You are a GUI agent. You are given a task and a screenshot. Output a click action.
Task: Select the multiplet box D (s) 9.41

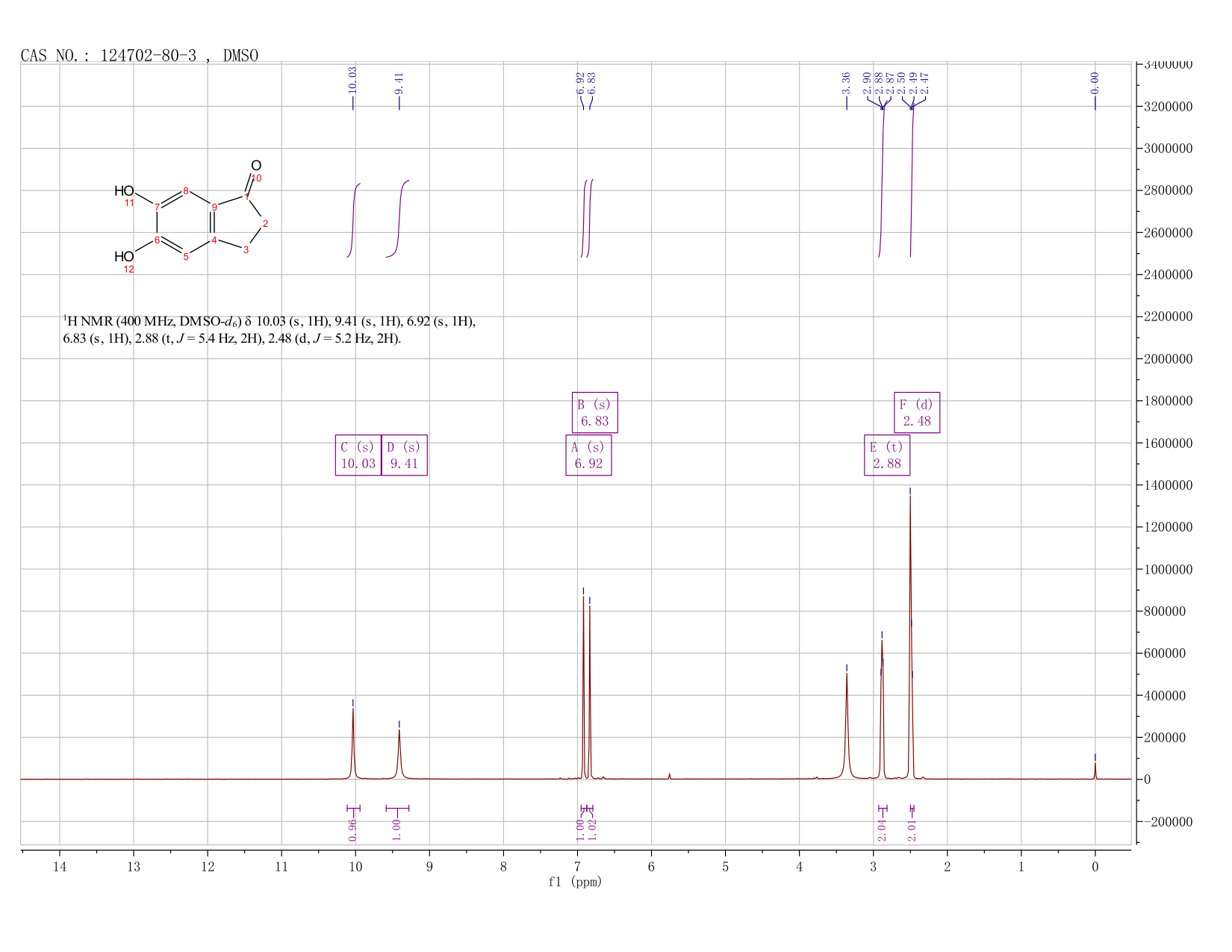point(404,455)
